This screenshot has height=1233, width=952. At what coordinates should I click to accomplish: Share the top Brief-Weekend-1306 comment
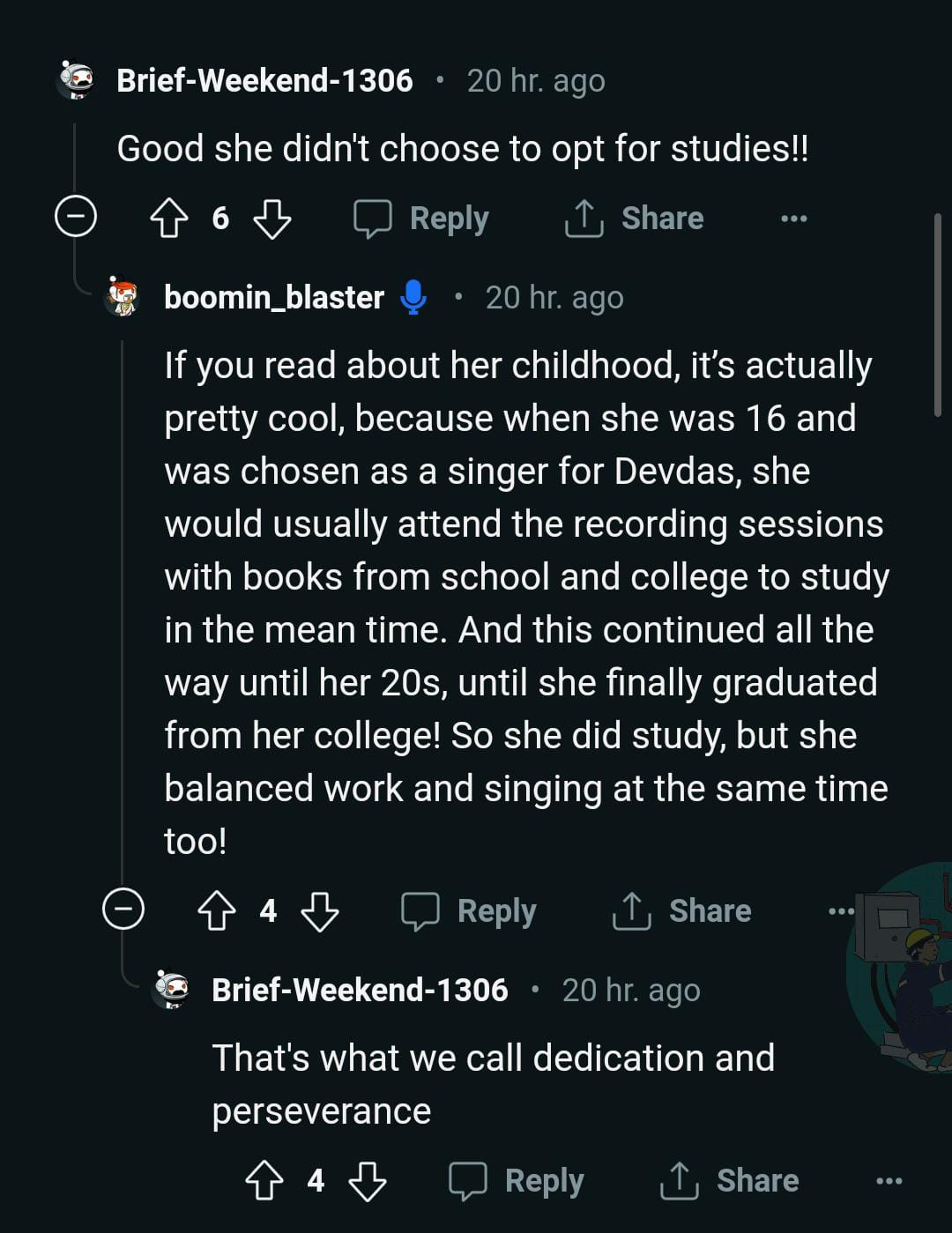point(635,219)
